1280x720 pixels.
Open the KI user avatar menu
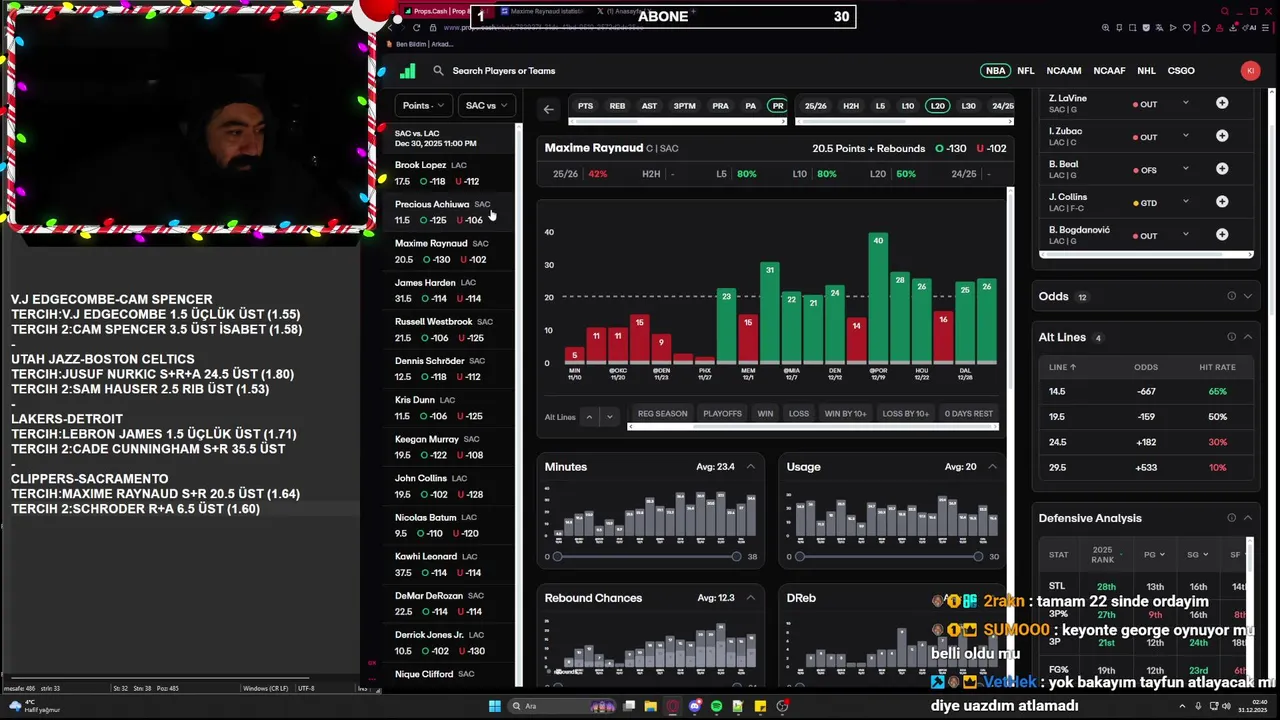click(x=1250, y=70)
